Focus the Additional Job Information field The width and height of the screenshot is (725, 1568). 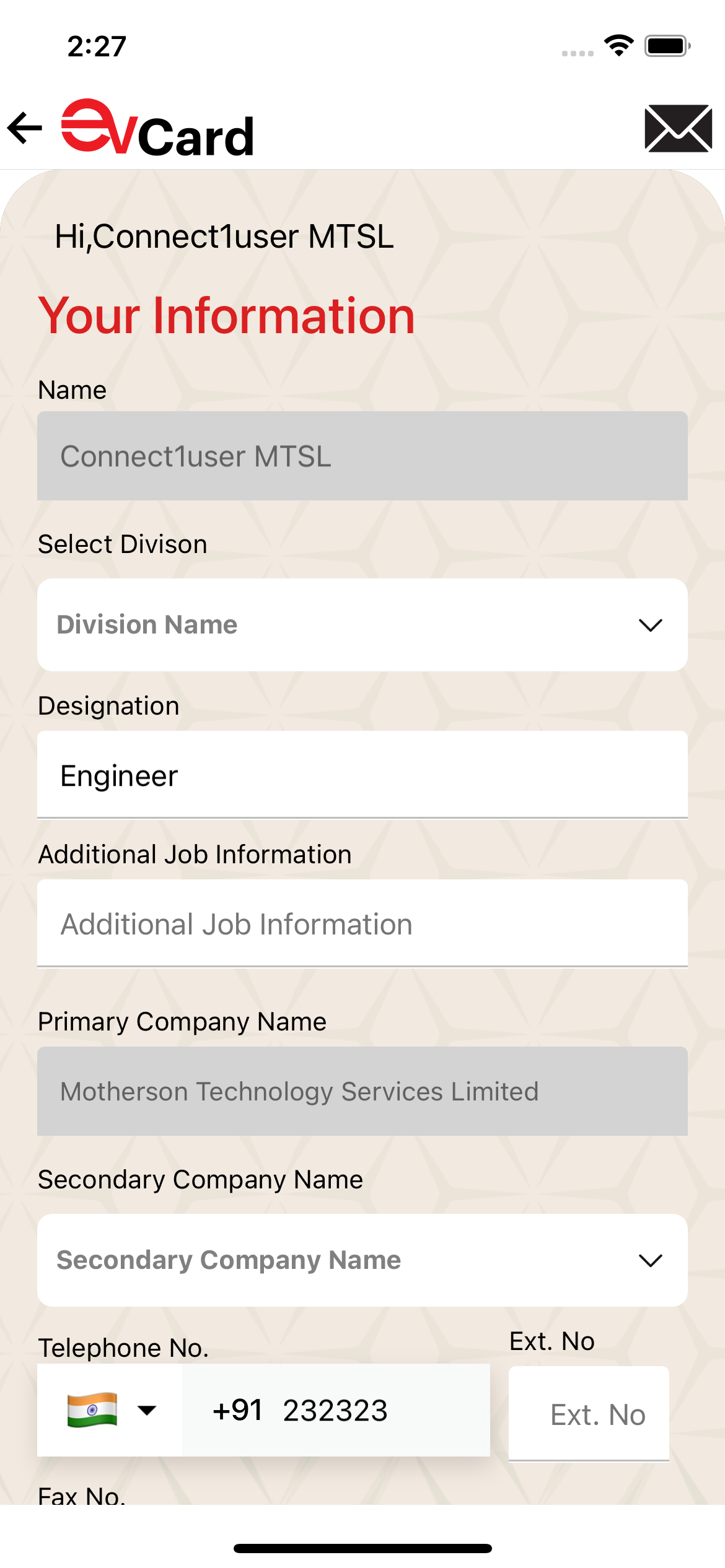click(x=362, y=924)
